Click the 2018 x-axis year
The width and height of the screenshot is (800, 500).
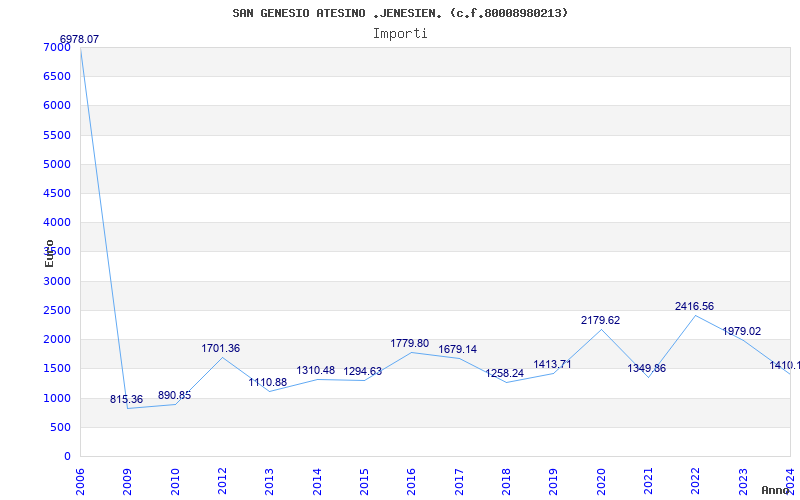pyautogui.click(x=506, y=481)
